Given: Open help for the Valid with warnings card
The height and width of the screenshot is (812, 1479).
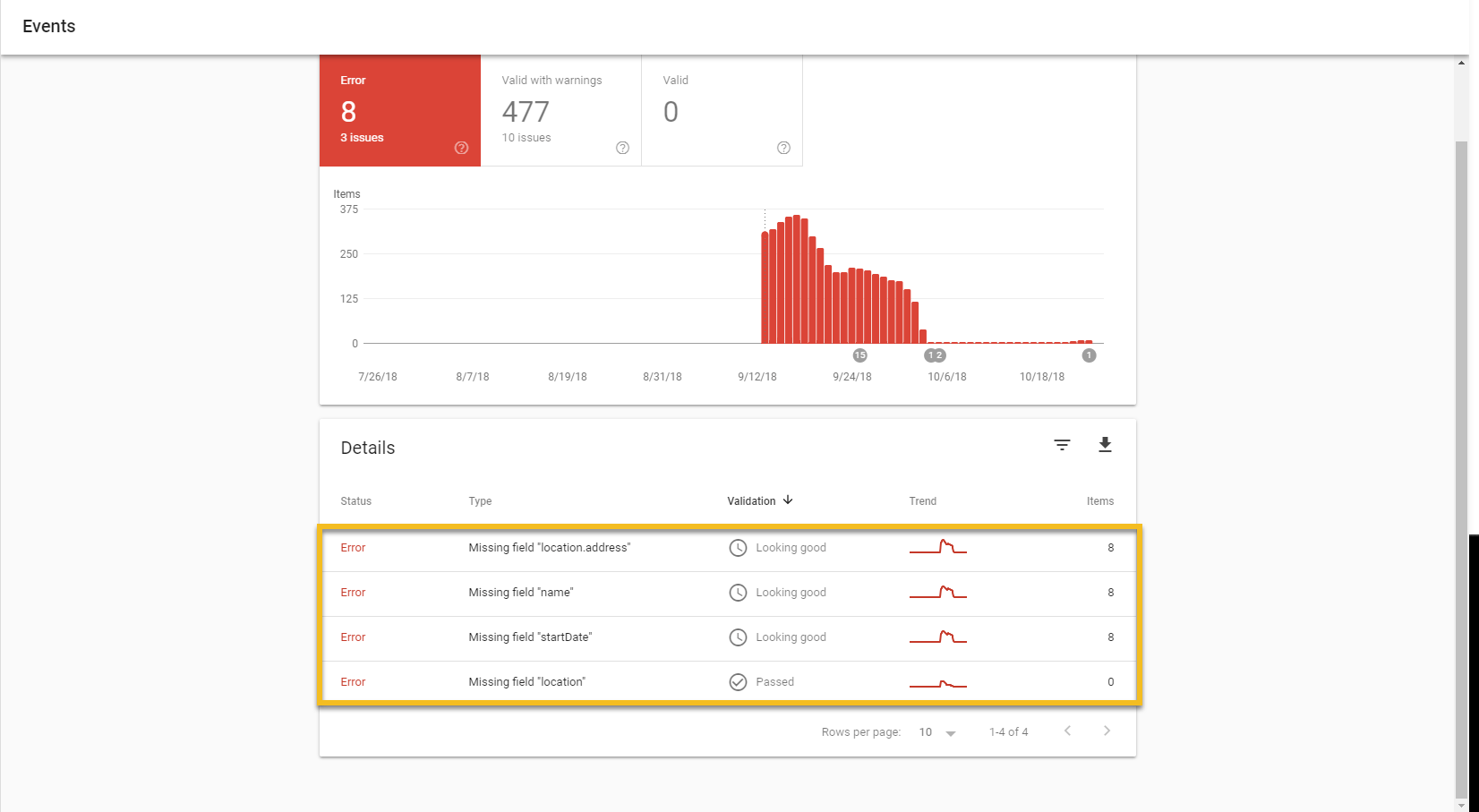Looking at the screenshot, I should click(x=622, y=148).
